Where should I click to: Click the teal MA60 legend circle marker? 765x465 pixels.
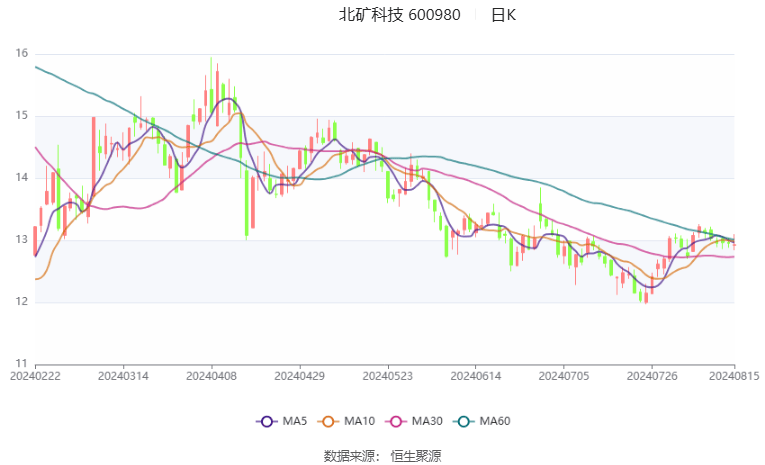point(465,421)
